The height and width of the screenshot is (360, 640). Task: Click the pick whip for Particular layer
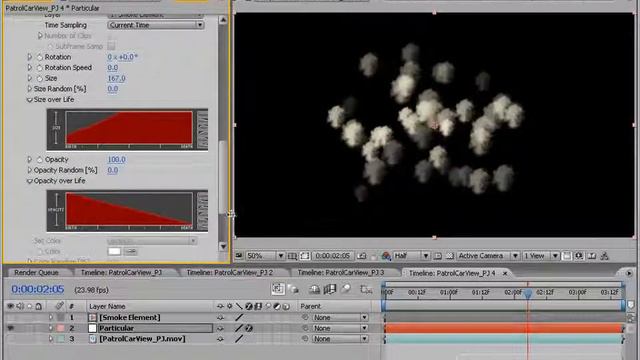point(305,328)
